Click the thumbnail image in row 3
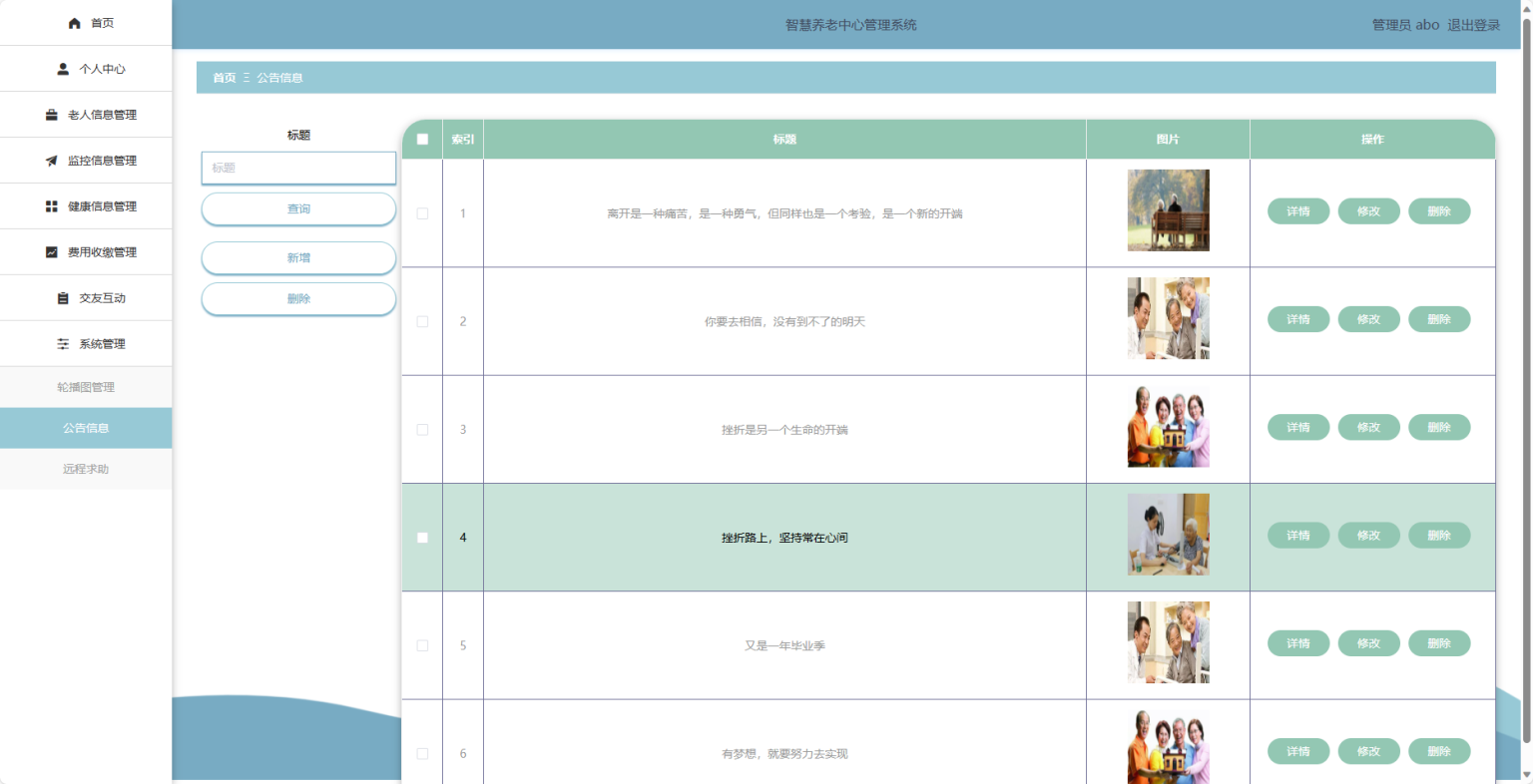Viewport: 1533px width, 784px height. point(1168,427)
